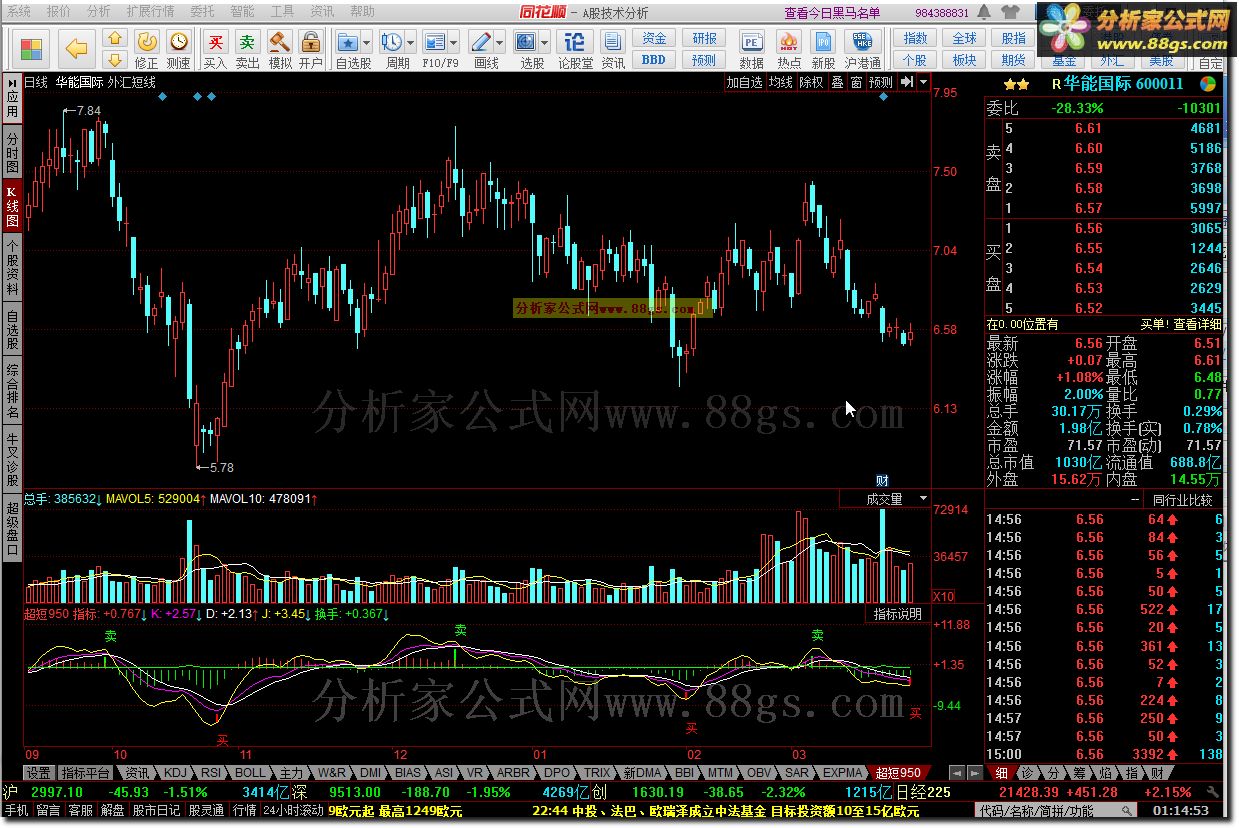Collapse the left sidebar with top arrow
The image size is (1239, 828).
12,82
